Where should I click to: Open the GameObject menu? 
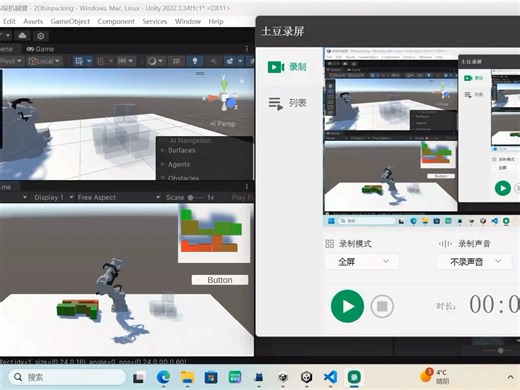(70, 21)
